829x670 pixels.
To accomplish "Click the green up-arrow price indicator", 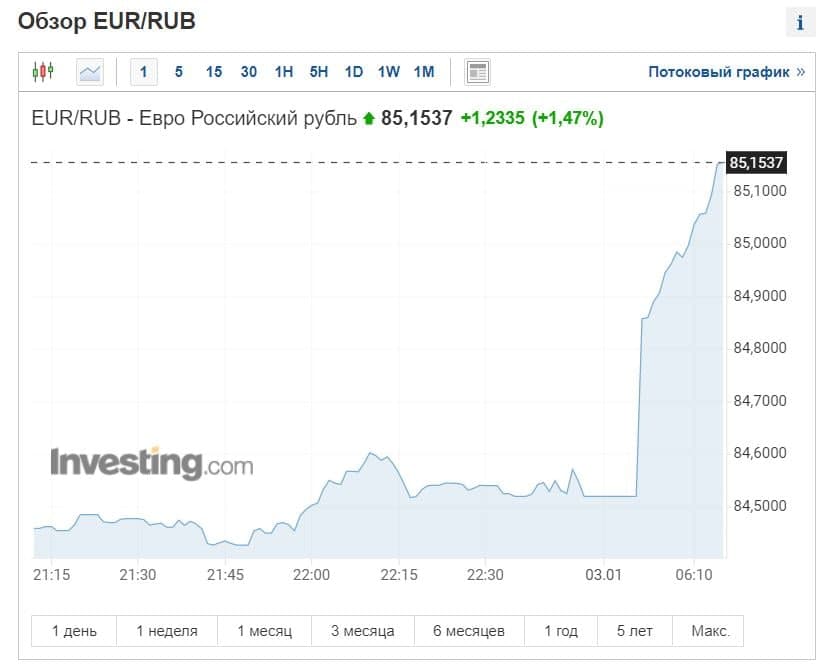I will click(368, 119).
